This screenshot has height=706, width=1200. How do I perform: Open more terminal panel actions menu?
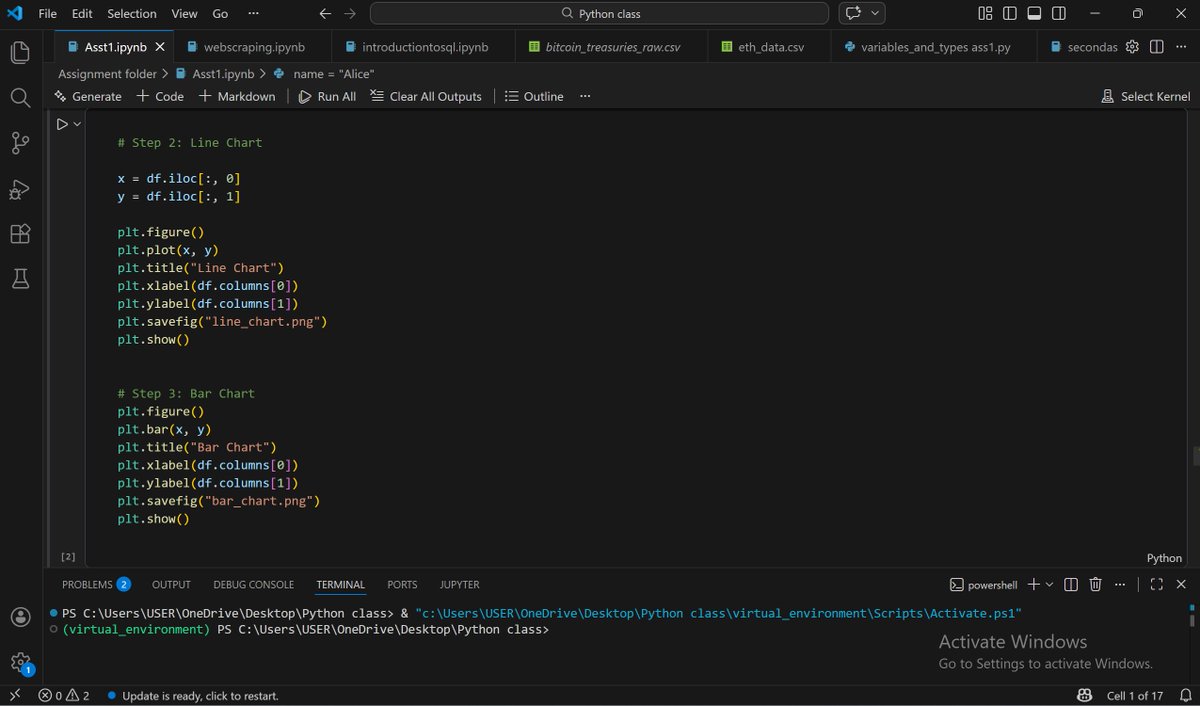[x=1120, y=584]
